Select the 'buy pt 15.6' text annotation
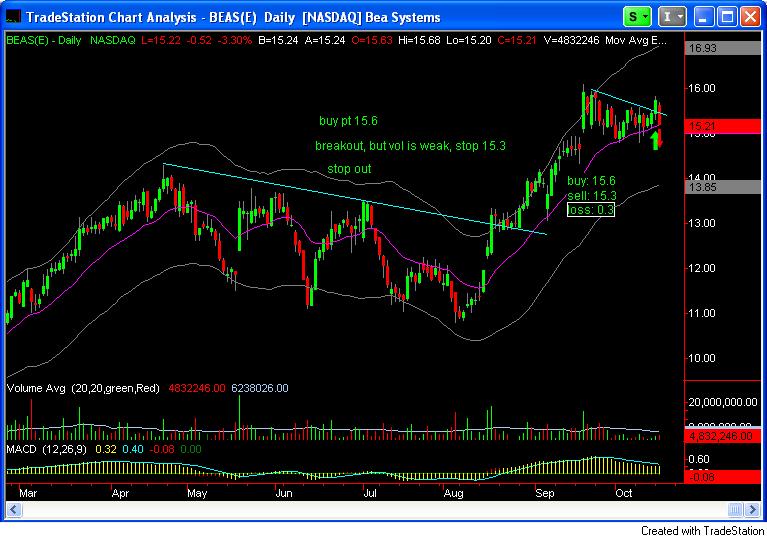This screenshot has height=537, width=767. (348, 121)
